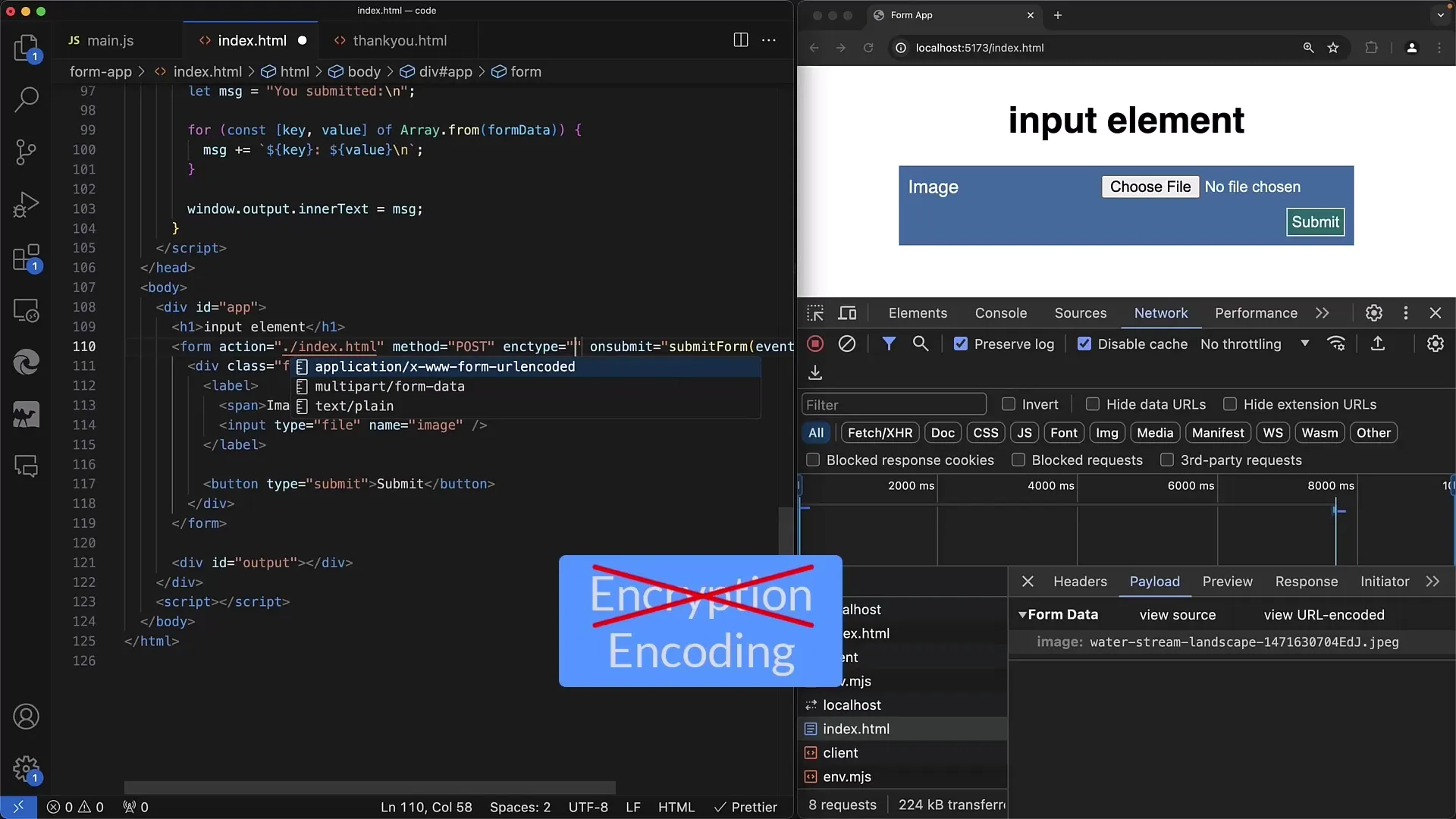
Task: Open DevTools customize three-dot menu
Action: pos(1406,313)
